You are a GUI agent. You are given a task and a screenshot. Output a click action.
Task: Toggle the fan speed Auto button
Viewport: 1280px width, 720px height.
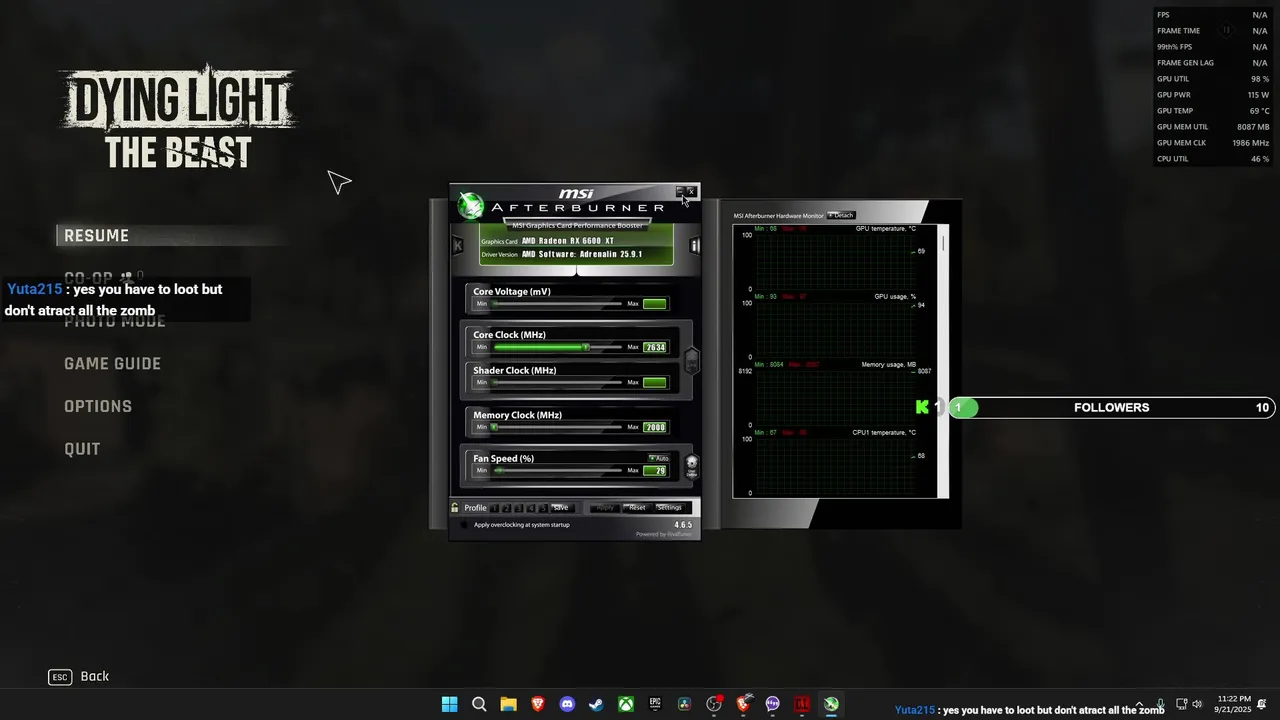point(659,458)
